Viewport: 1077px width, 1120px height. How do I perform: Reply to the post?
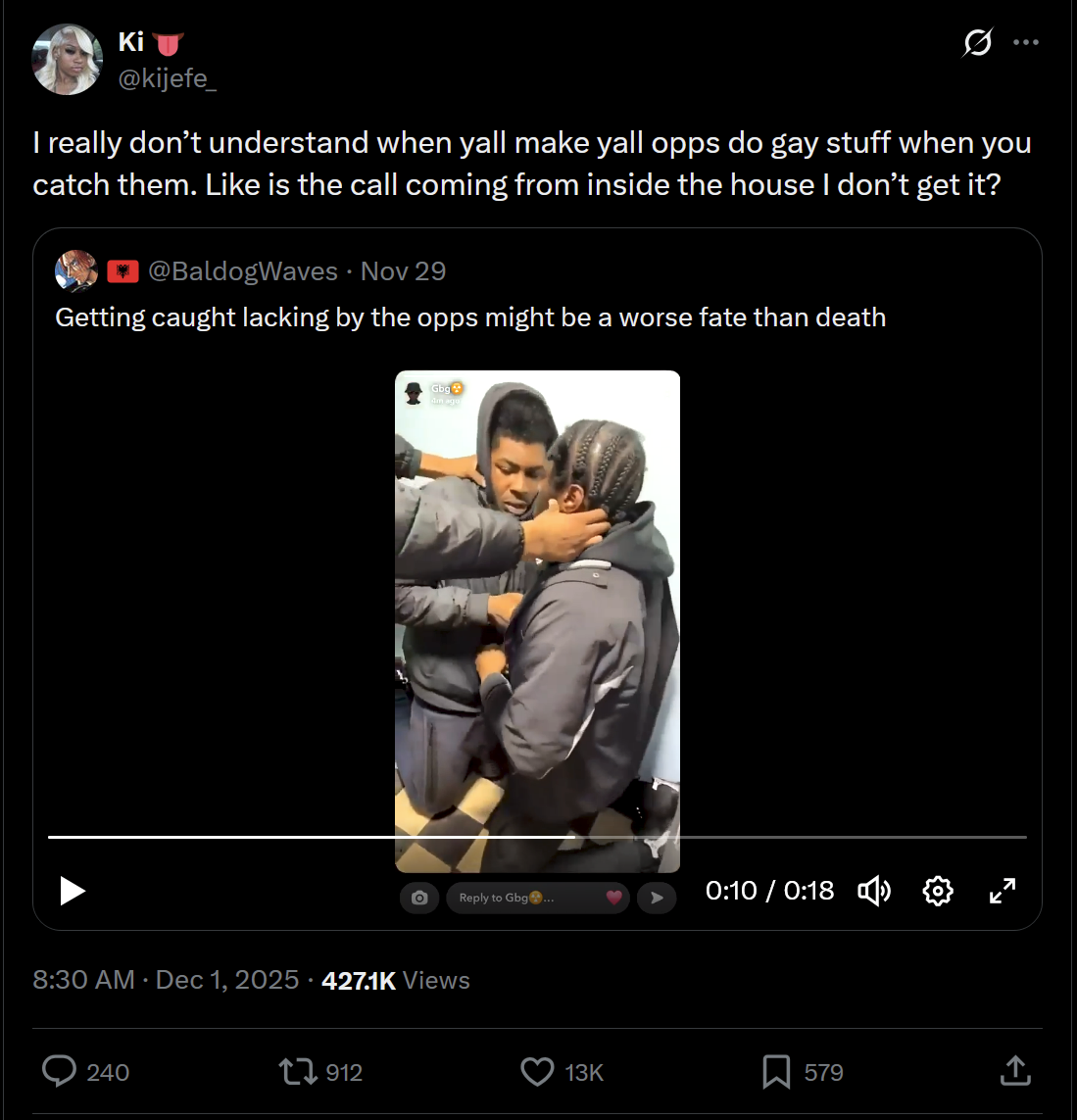coord(60,1071)
